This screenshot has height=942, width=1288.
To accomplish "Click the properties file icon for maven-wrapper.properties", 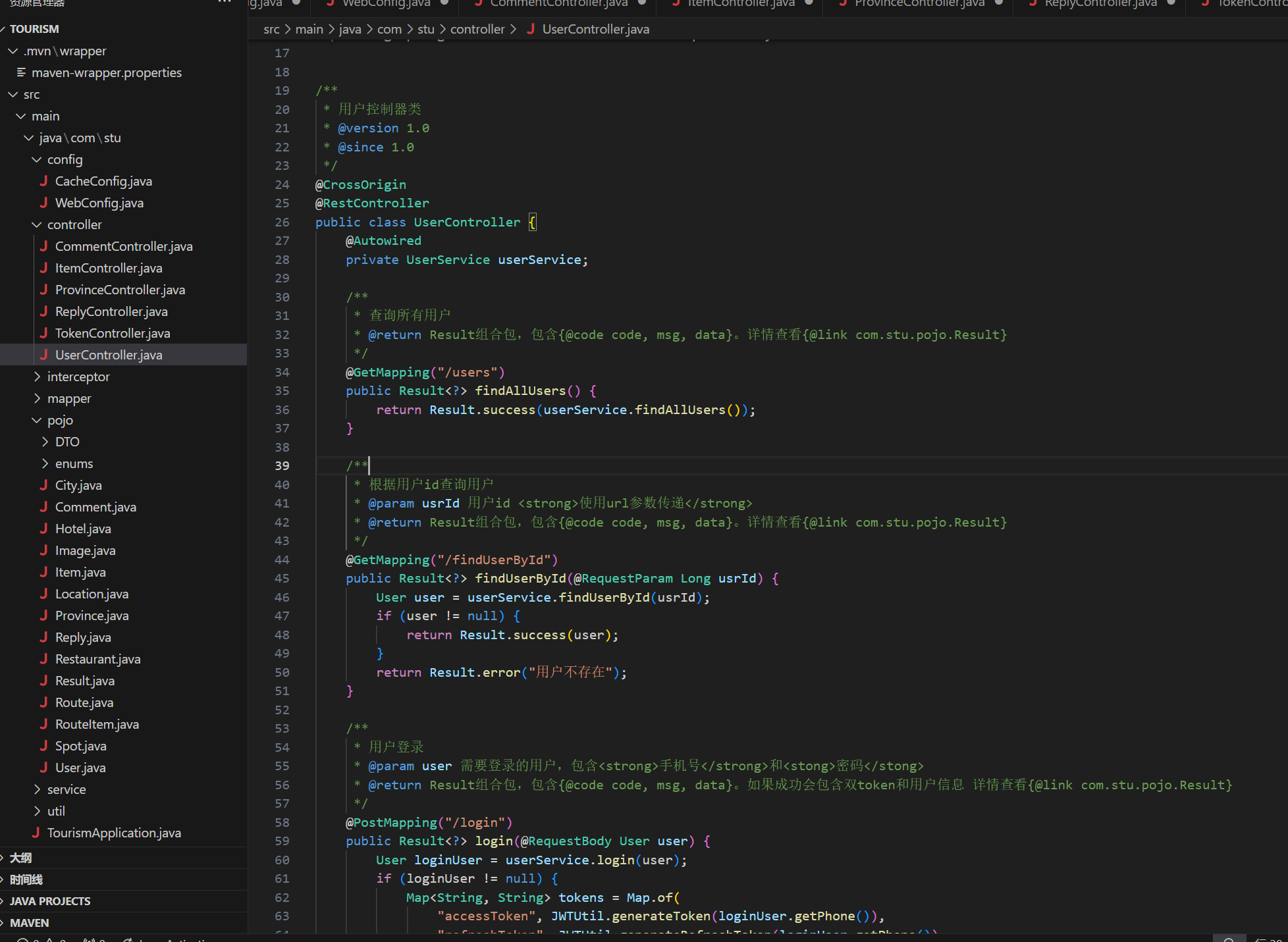I will coord(21,72).
